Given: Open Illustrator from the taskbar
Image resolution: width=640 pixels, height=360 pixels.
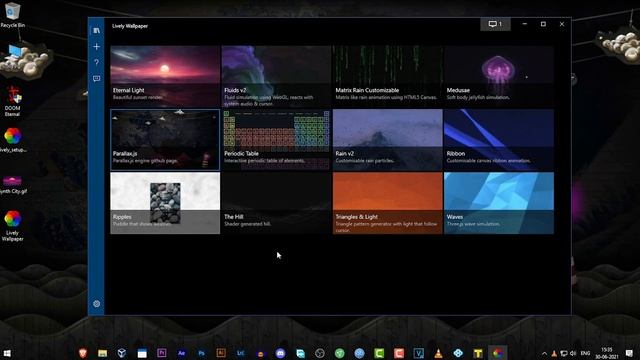Looking at the screenshot, I should click(x=221, y=353).
